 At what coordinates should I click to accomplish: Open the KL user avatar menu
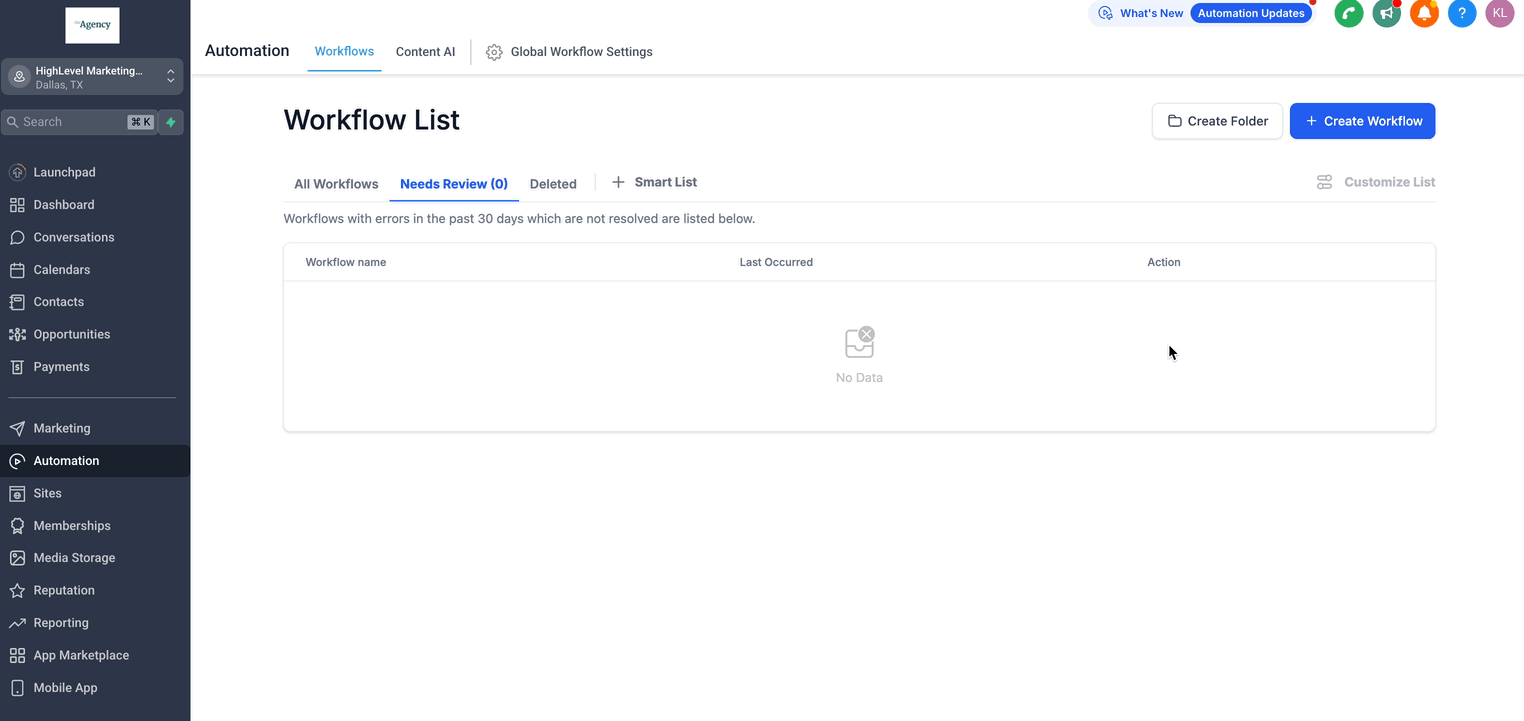[x=1499, y=13]
